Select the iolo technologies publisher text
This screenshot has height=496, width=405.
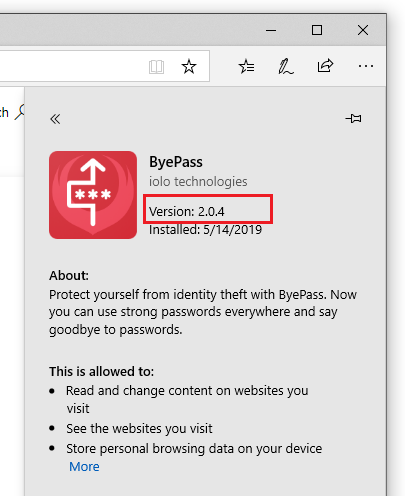pyautogui.click(x=198, y=182)
